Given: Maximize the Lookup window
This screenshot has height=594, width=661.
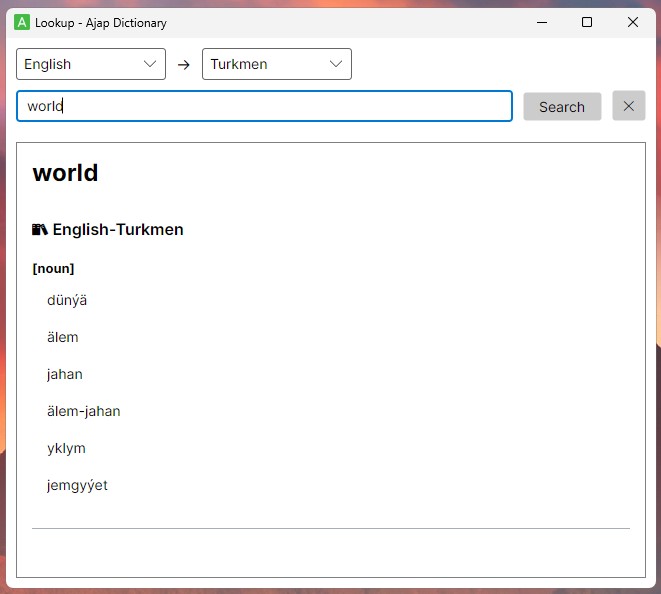Looking at the screenshot, I should point(587,22).
